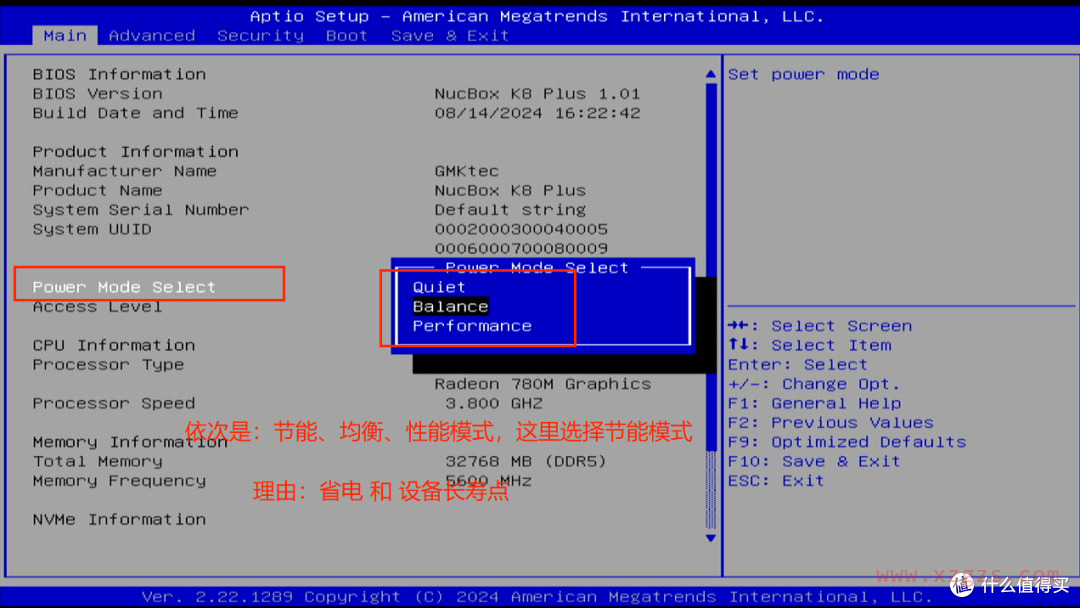Image resolution: width=1080 pixels, height=608 pixels.
Task: Switch to the Advanced tab
Action: 152,35
